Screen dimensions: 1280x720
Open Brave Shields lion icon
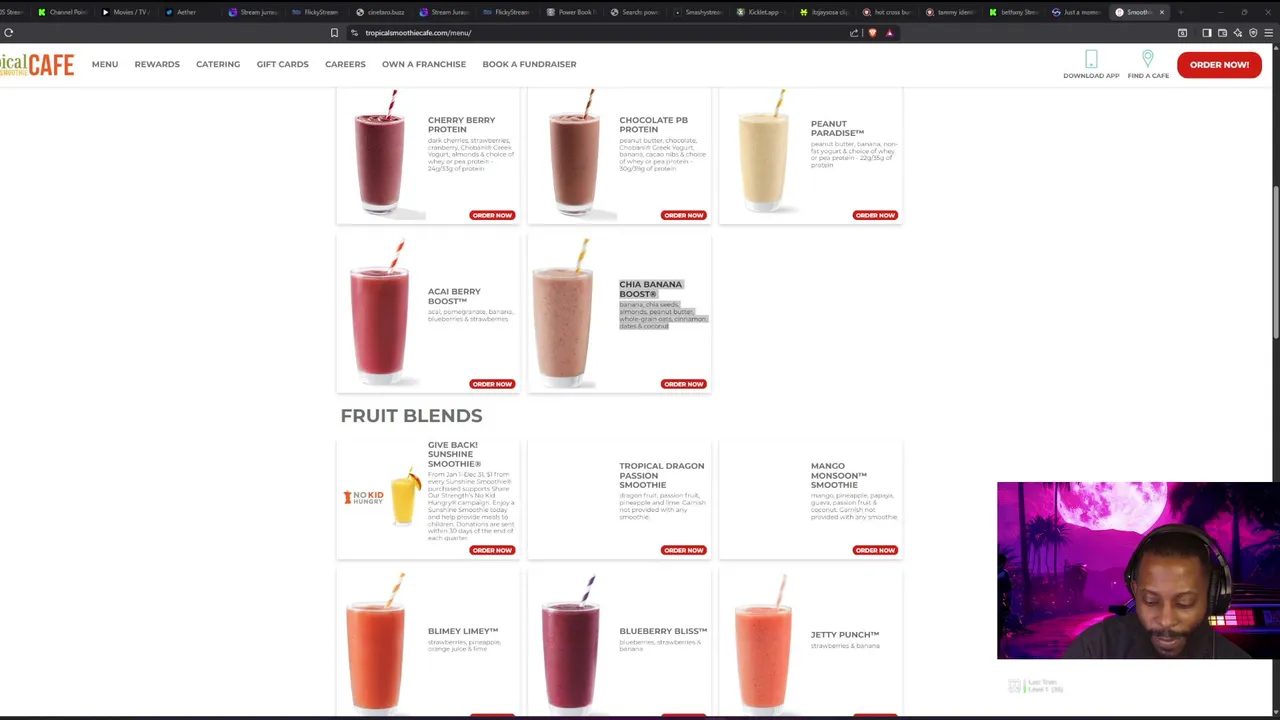tap(872, 33)
